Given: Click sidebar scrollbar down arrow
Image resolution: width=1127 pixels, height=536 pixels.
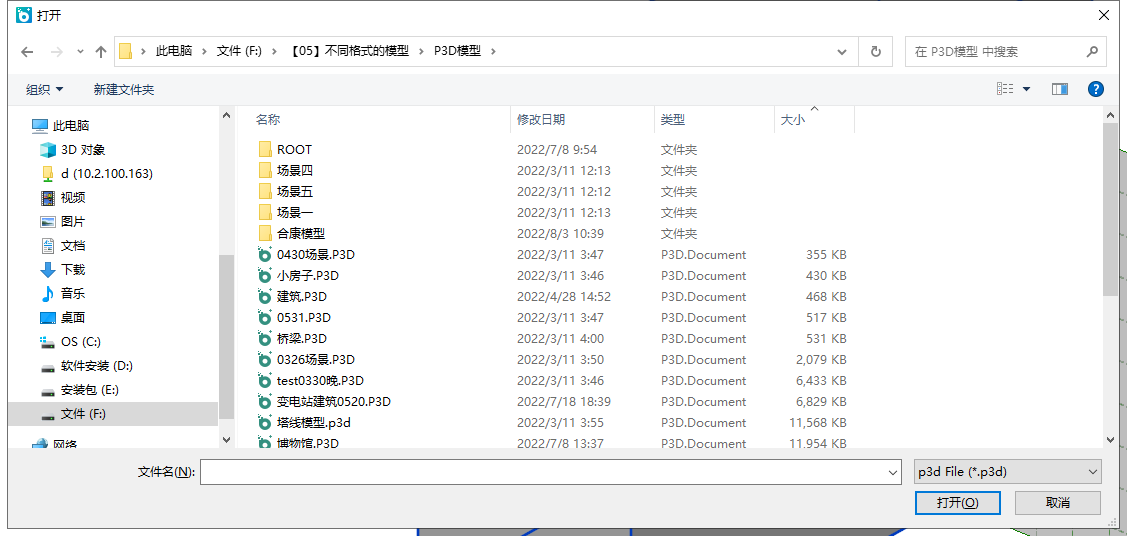Looking at the screenshot, I should click(x=226, y=438).
